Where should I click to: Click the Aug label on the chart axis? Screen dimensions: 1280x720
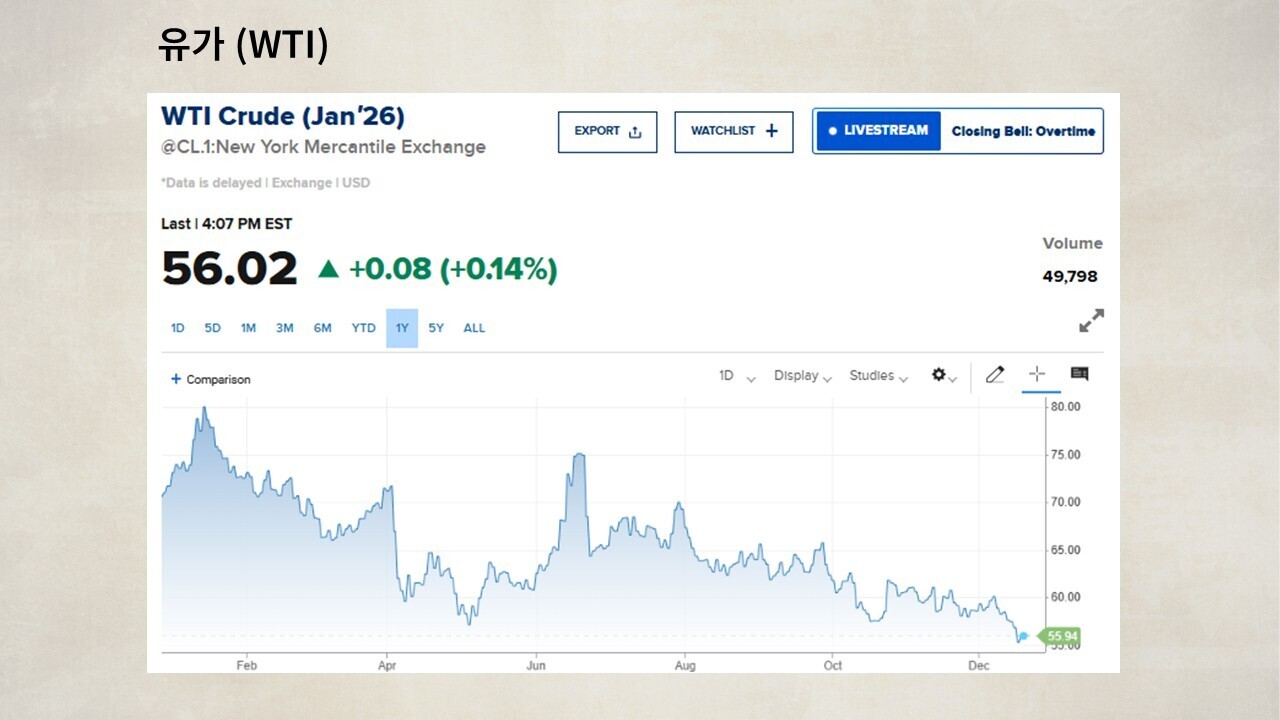click(x=685, y=665)
